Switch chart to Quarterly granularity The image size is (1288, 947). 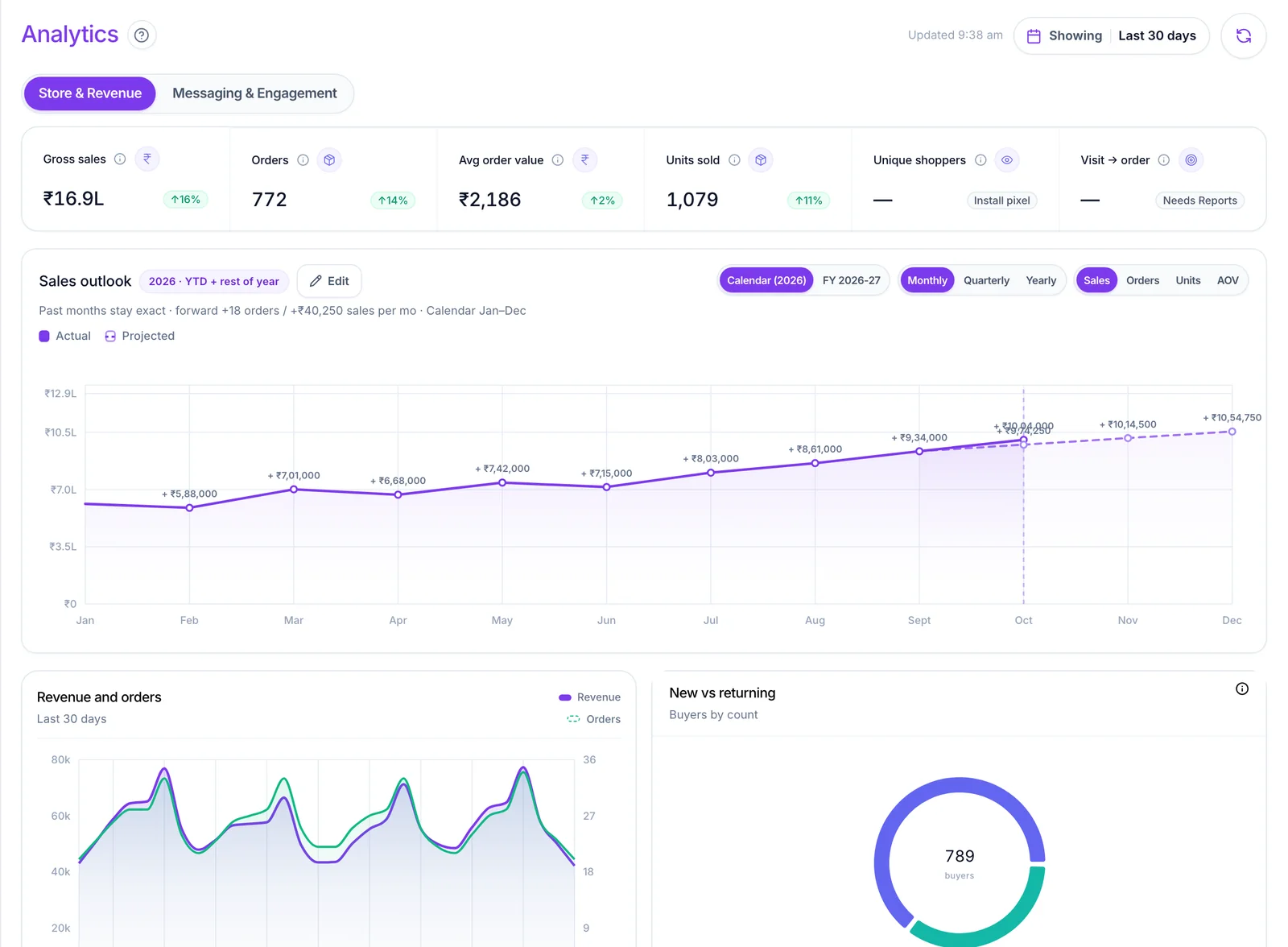pyautogui.click(x=986, y=280)
